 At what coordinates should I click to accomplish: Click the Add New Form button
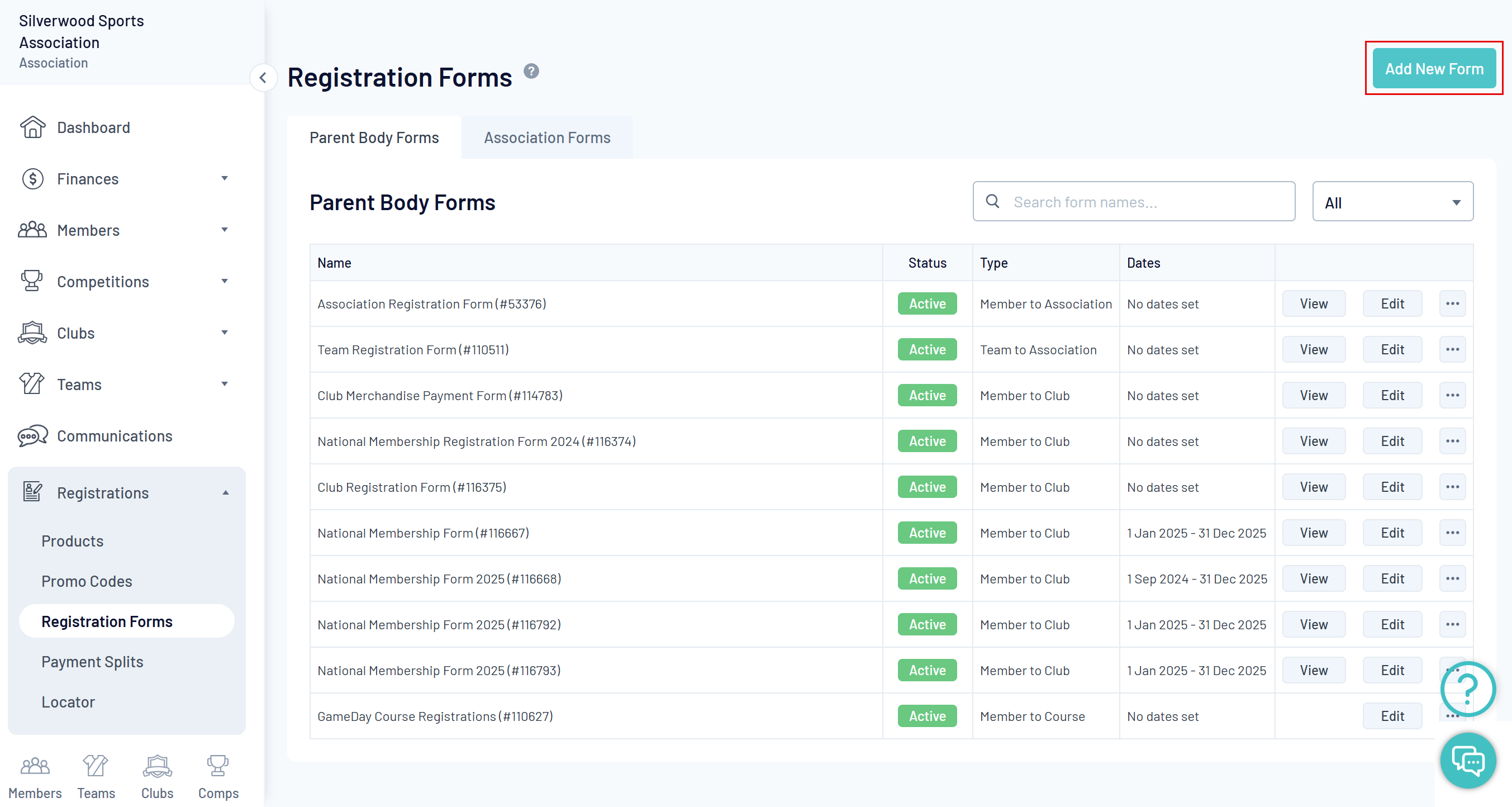pos(1433,69)
